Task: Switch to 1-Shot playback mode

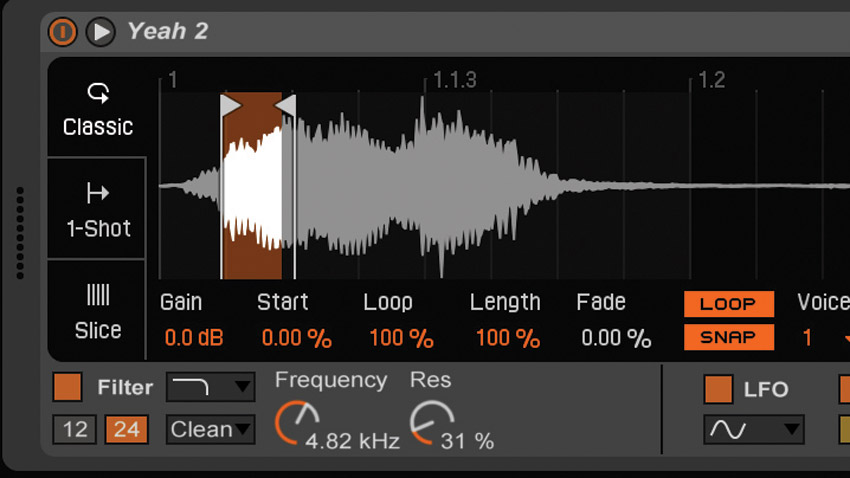Action: coord(98,209)
